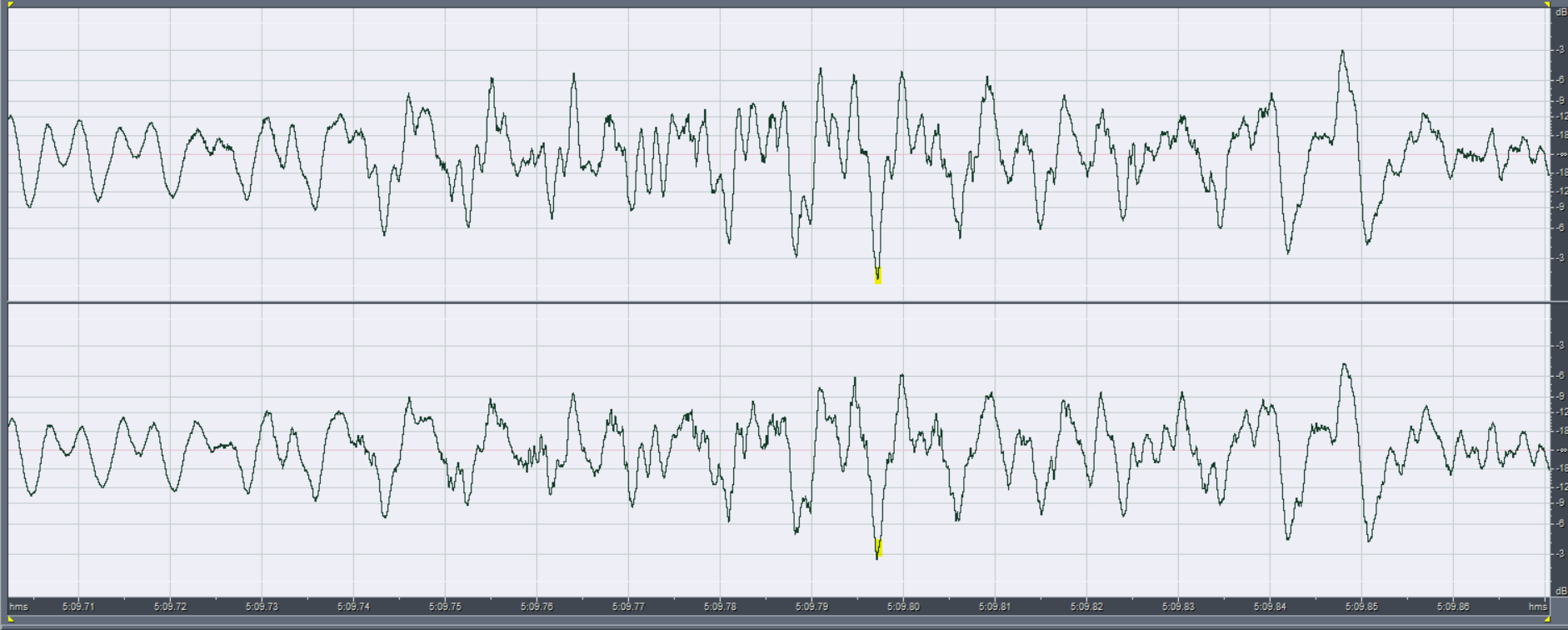Click the dB label at the amplitude scale bottom

[x=1561, y=591]
